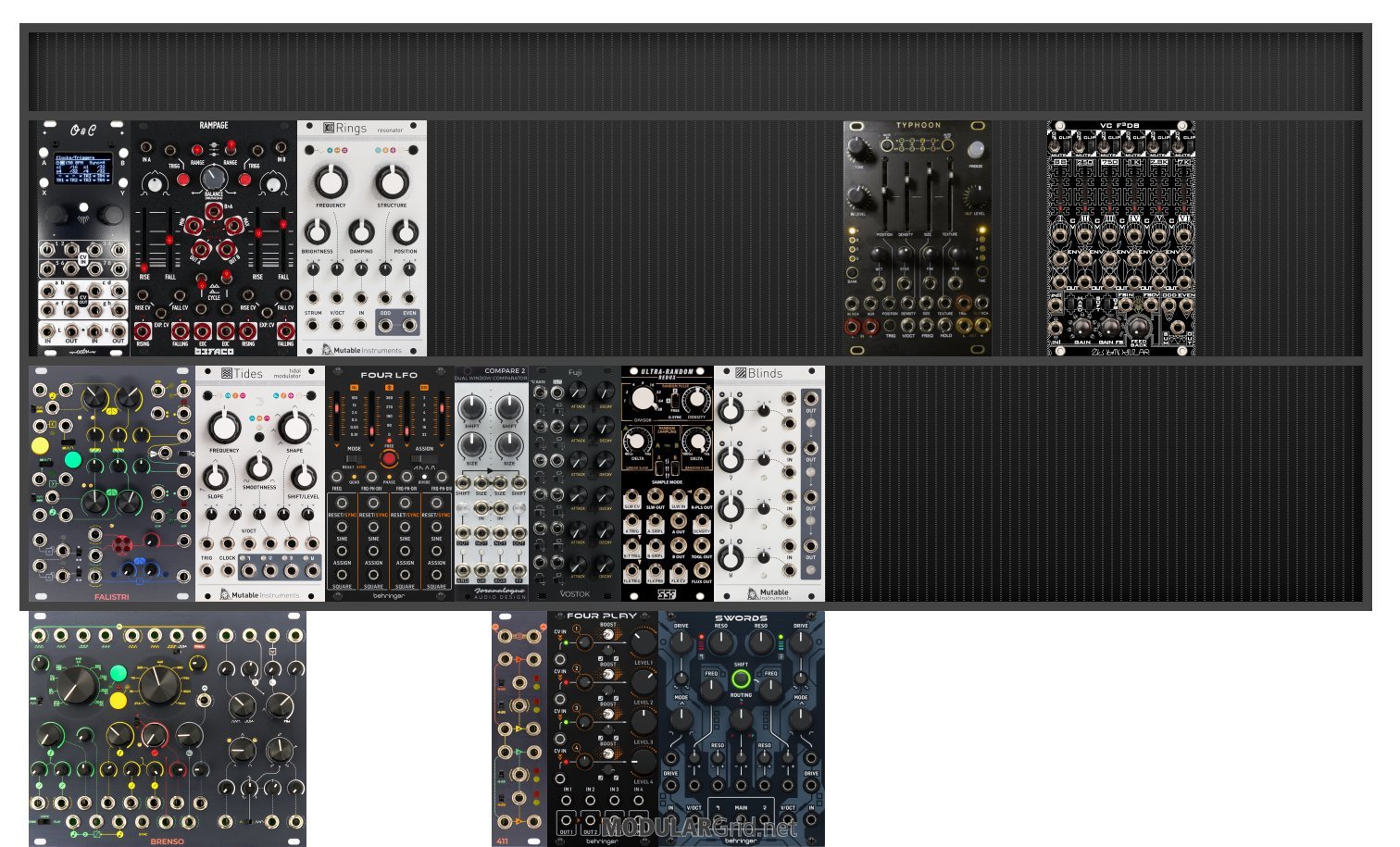Screen dimensions: 1400x847
Task: Click the Four Play Level 4 knob
Action: point(643,761)
